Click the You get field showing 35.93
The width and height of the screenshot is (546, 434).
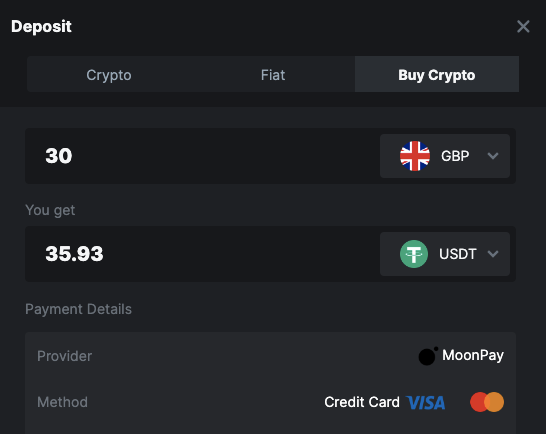[x=202, y=254]
